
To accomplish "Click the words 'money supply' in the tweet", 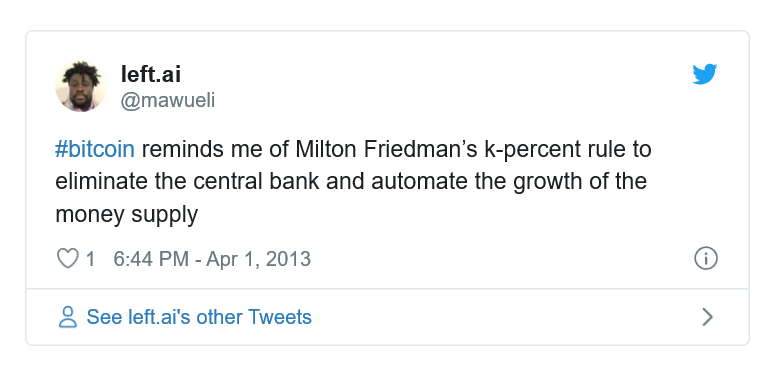I will pos(126,215).
